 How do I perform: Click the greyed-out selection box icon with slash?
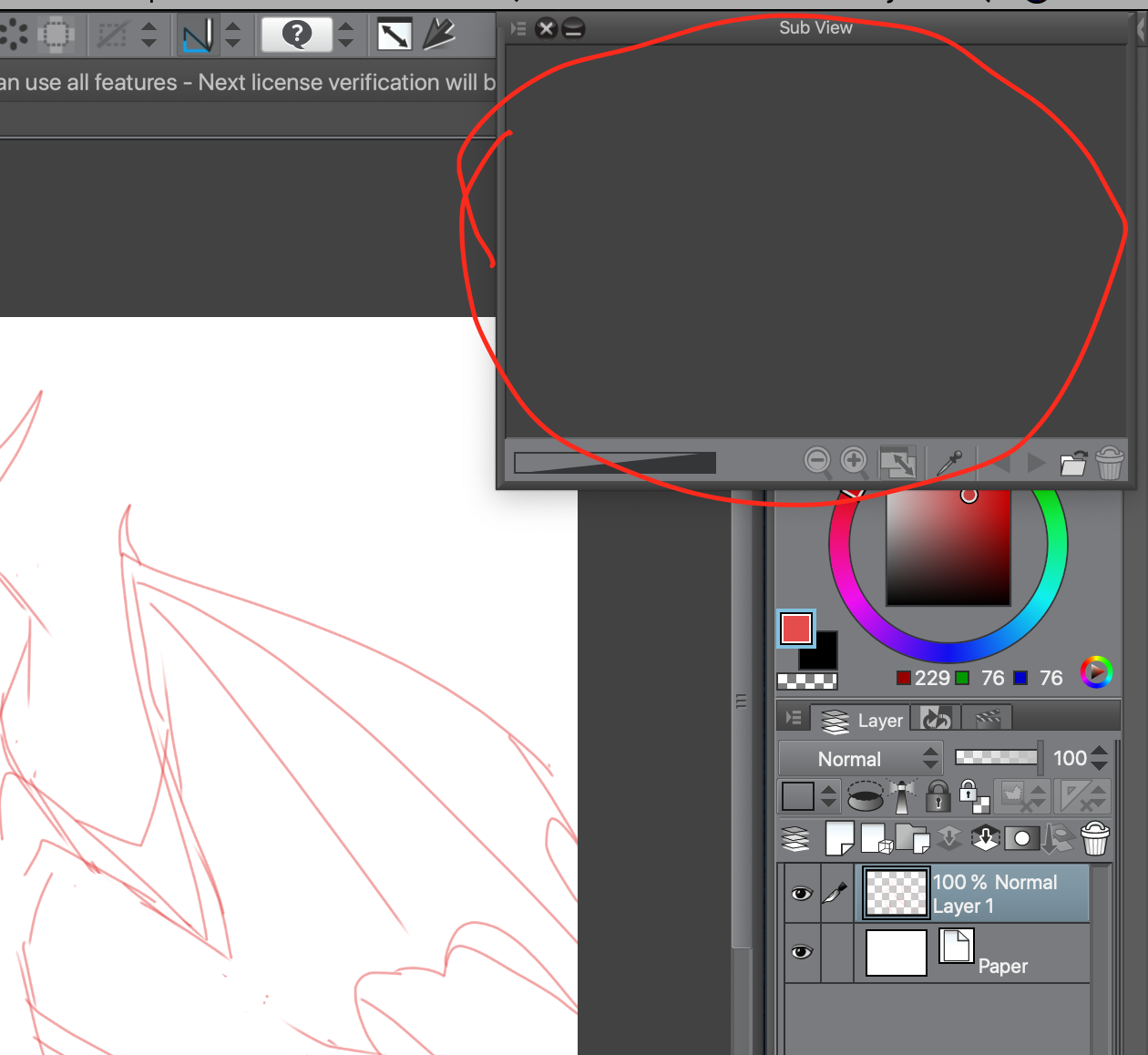(112, 35)
